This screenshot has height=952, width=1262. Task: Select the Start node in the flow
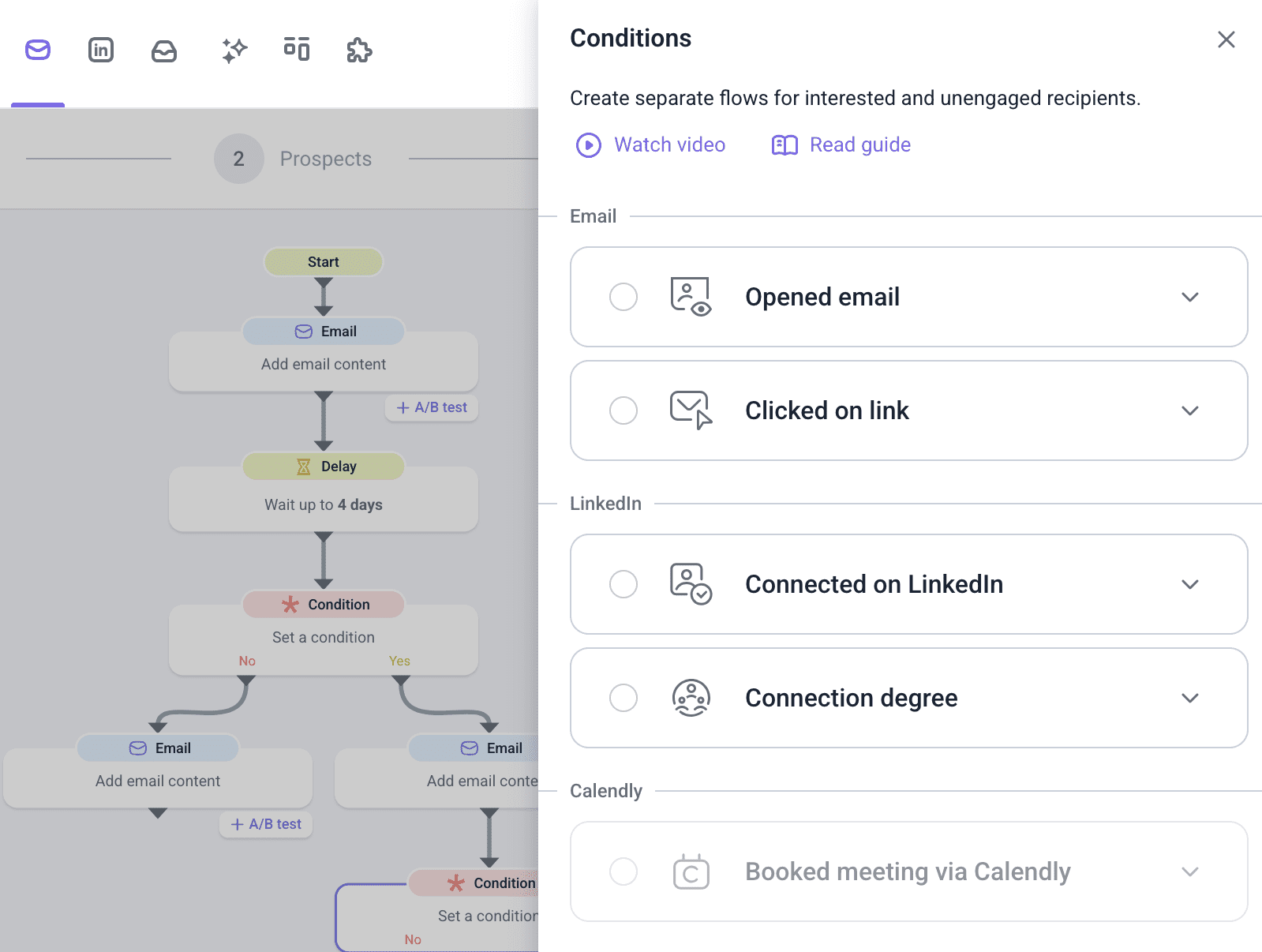pos(324,262)
